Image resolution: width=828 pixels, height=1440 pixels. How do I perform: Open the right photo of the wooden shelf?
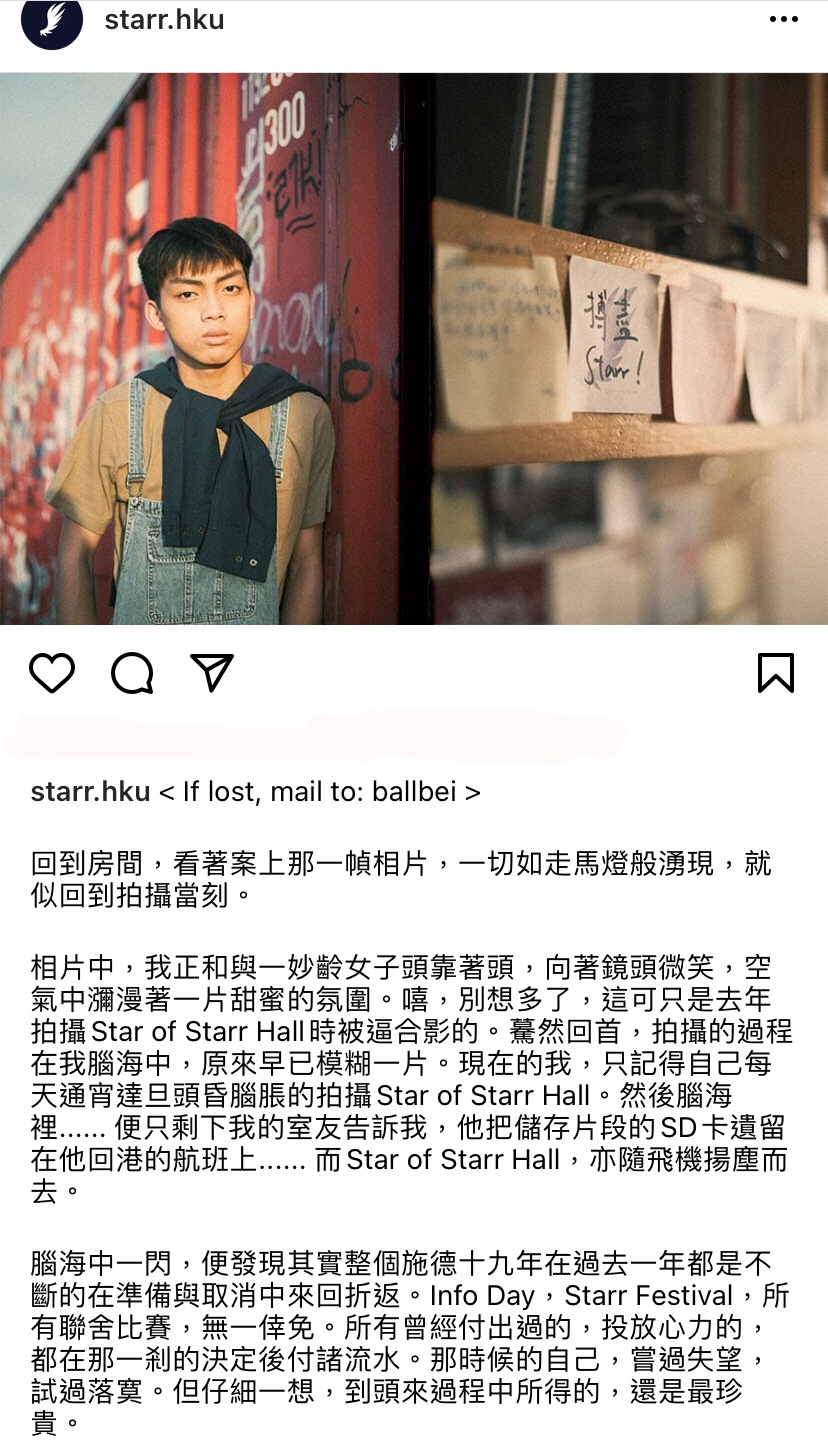pos(630,348)
